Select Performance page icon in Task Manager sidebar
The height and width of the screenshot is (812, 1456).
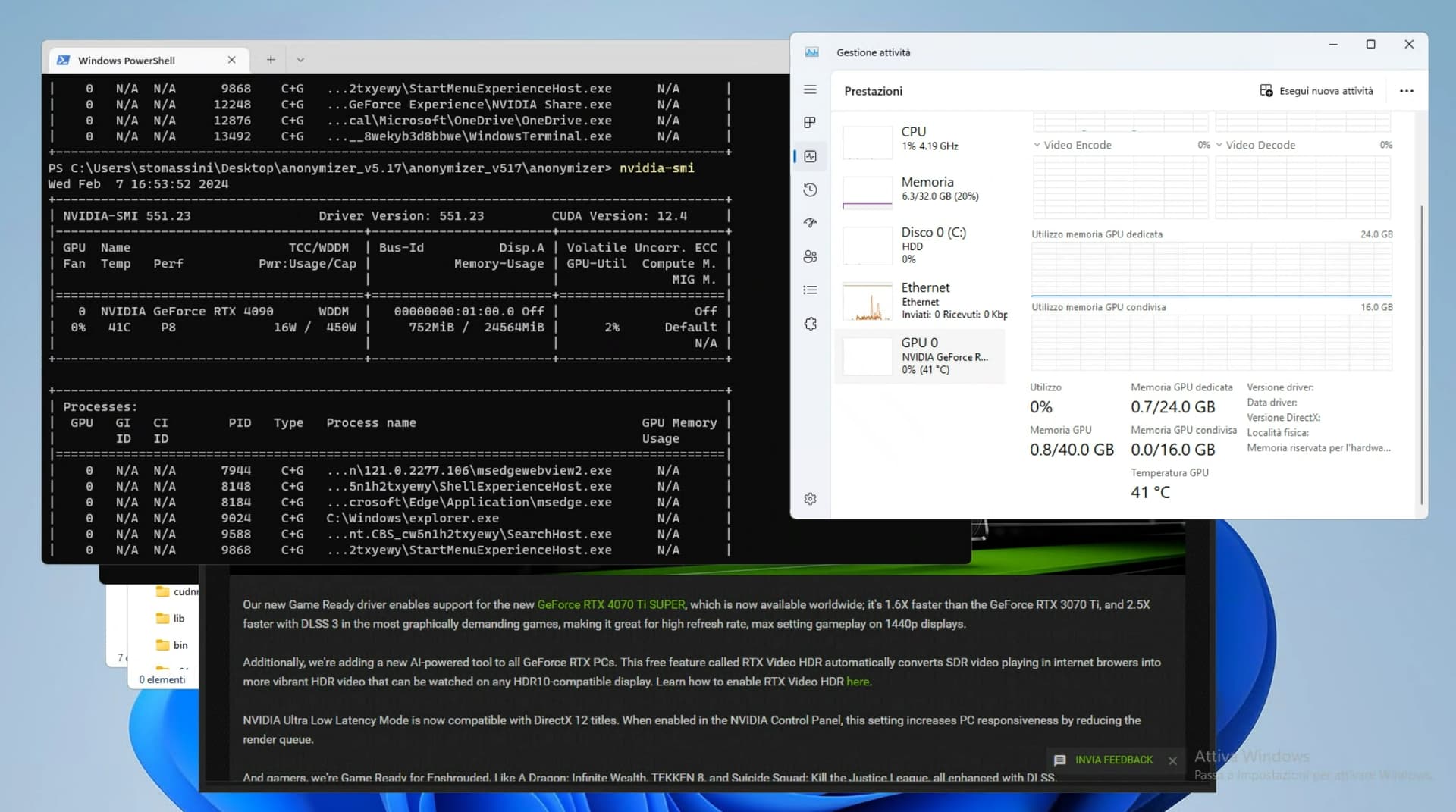pyautogui.click(x=810, y=156)
